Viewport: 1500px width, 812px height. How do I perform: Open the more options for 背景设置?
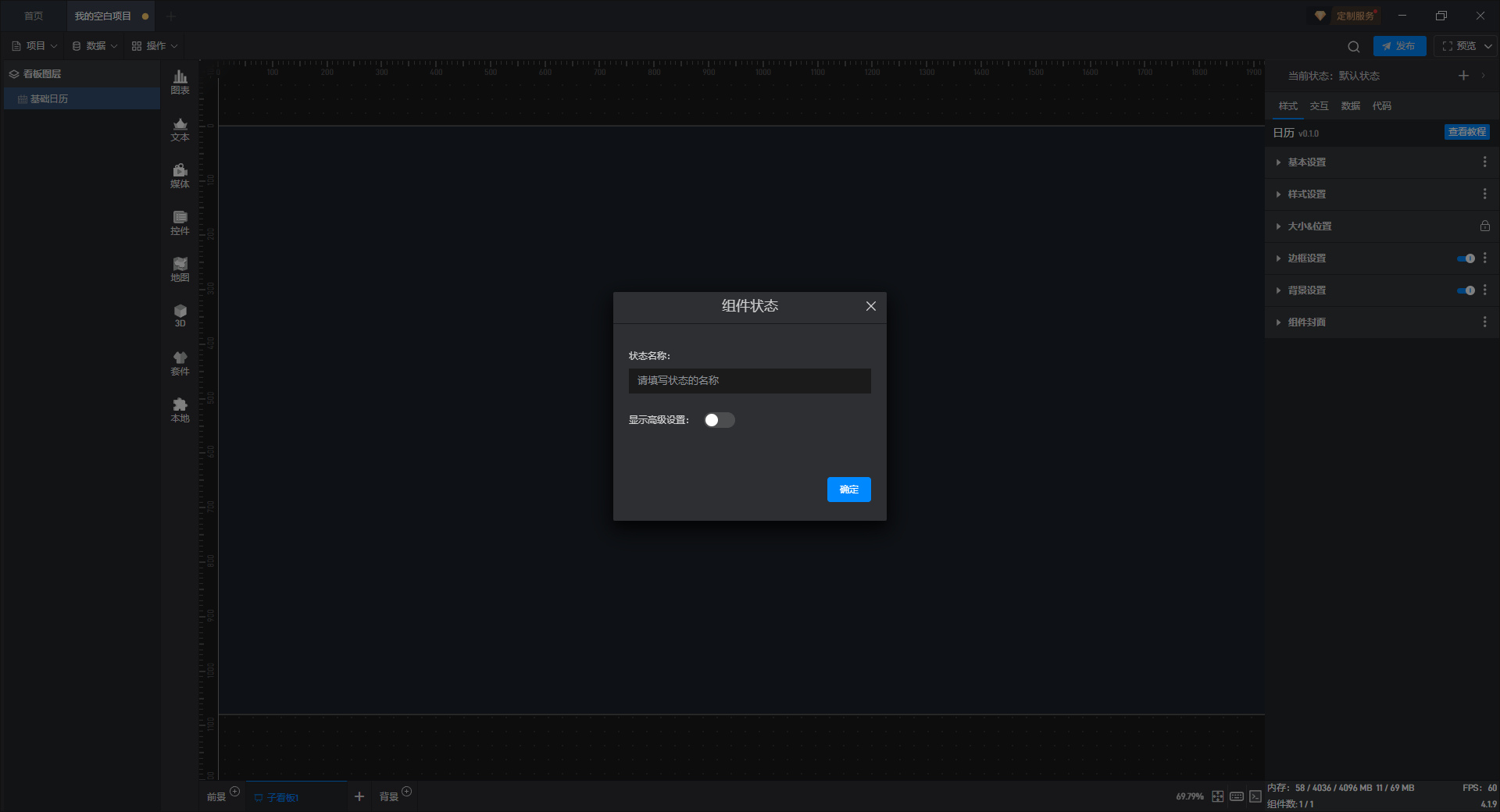[x=1485, y=290]
